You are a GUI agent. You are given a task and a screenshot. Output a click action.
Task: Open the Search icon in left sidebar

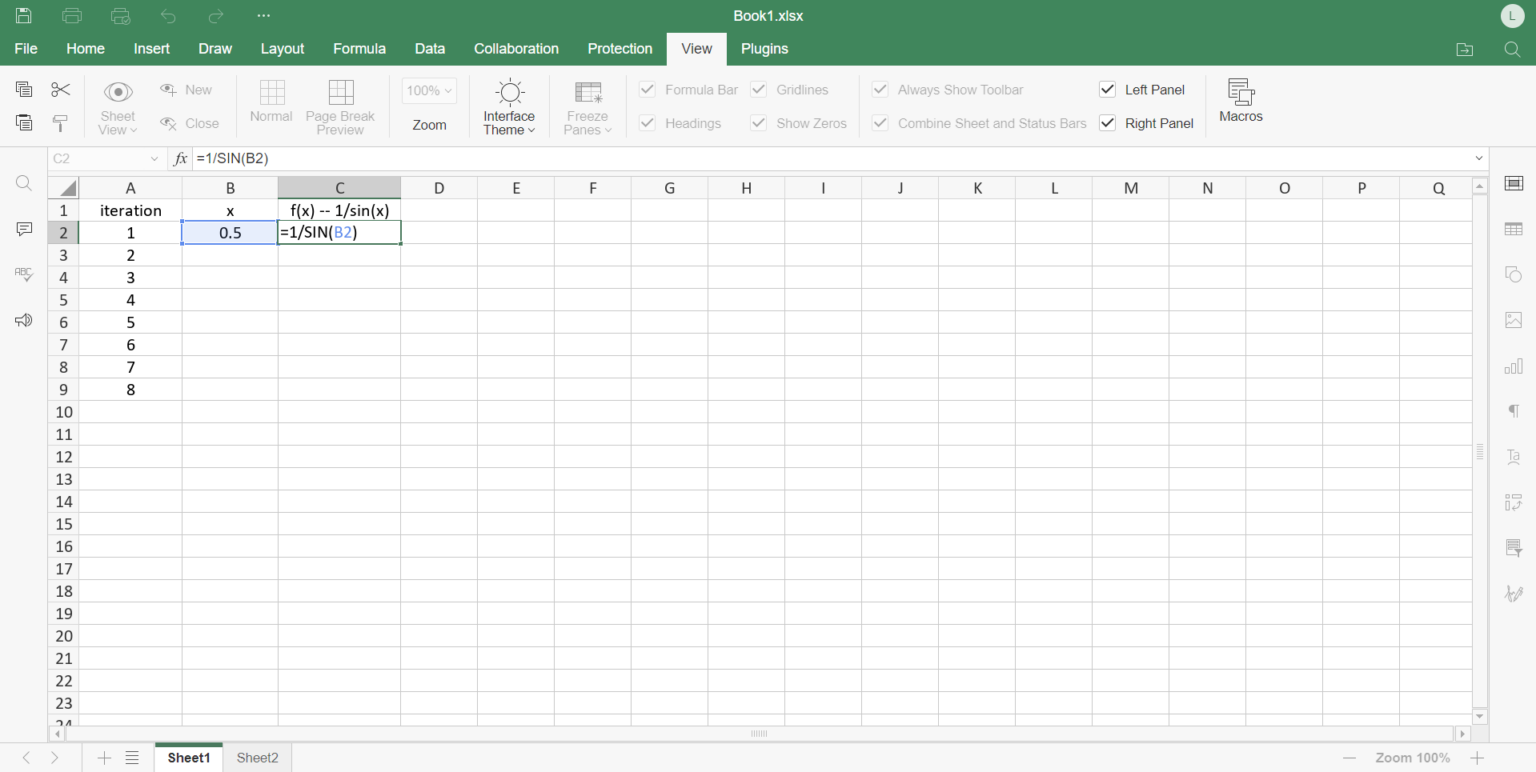point(24,184)
